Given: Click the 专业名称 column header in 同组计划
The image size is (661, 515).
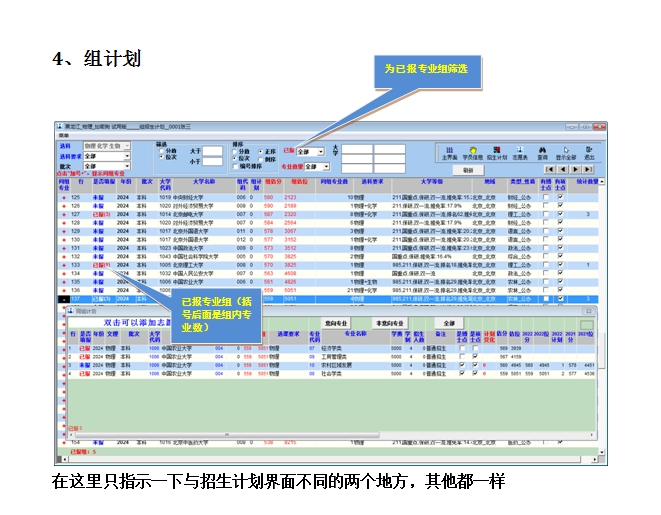Looking at the screenshot, I should [356, 336].
